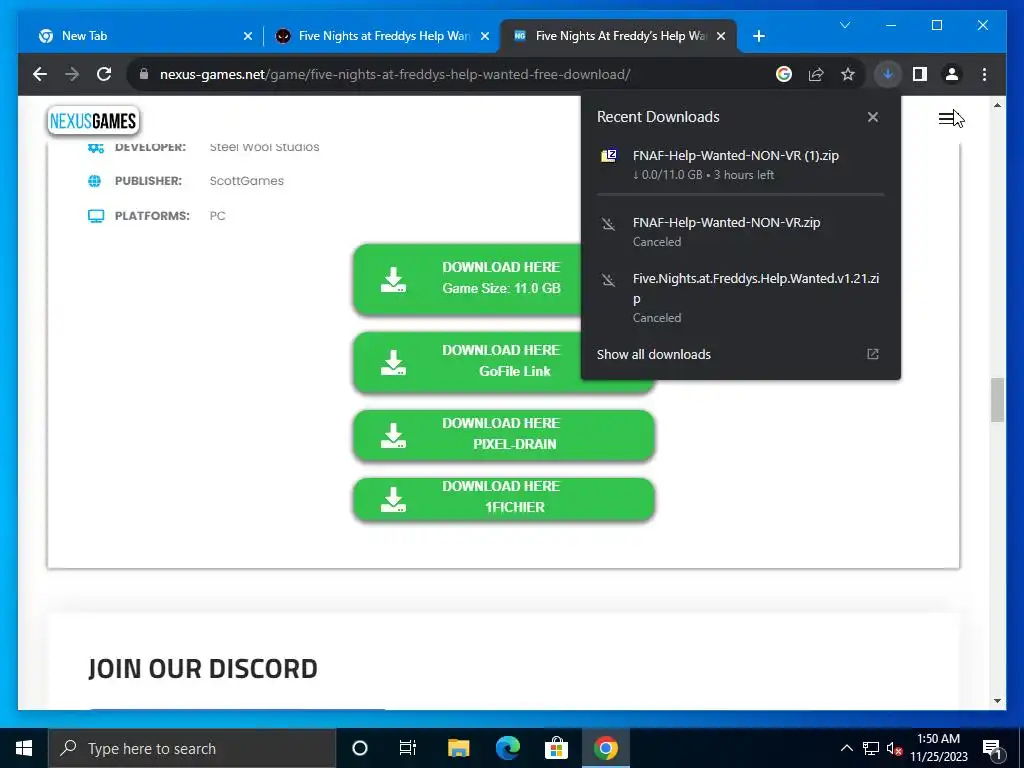Open the notification center icon

[x=992, y=748]
